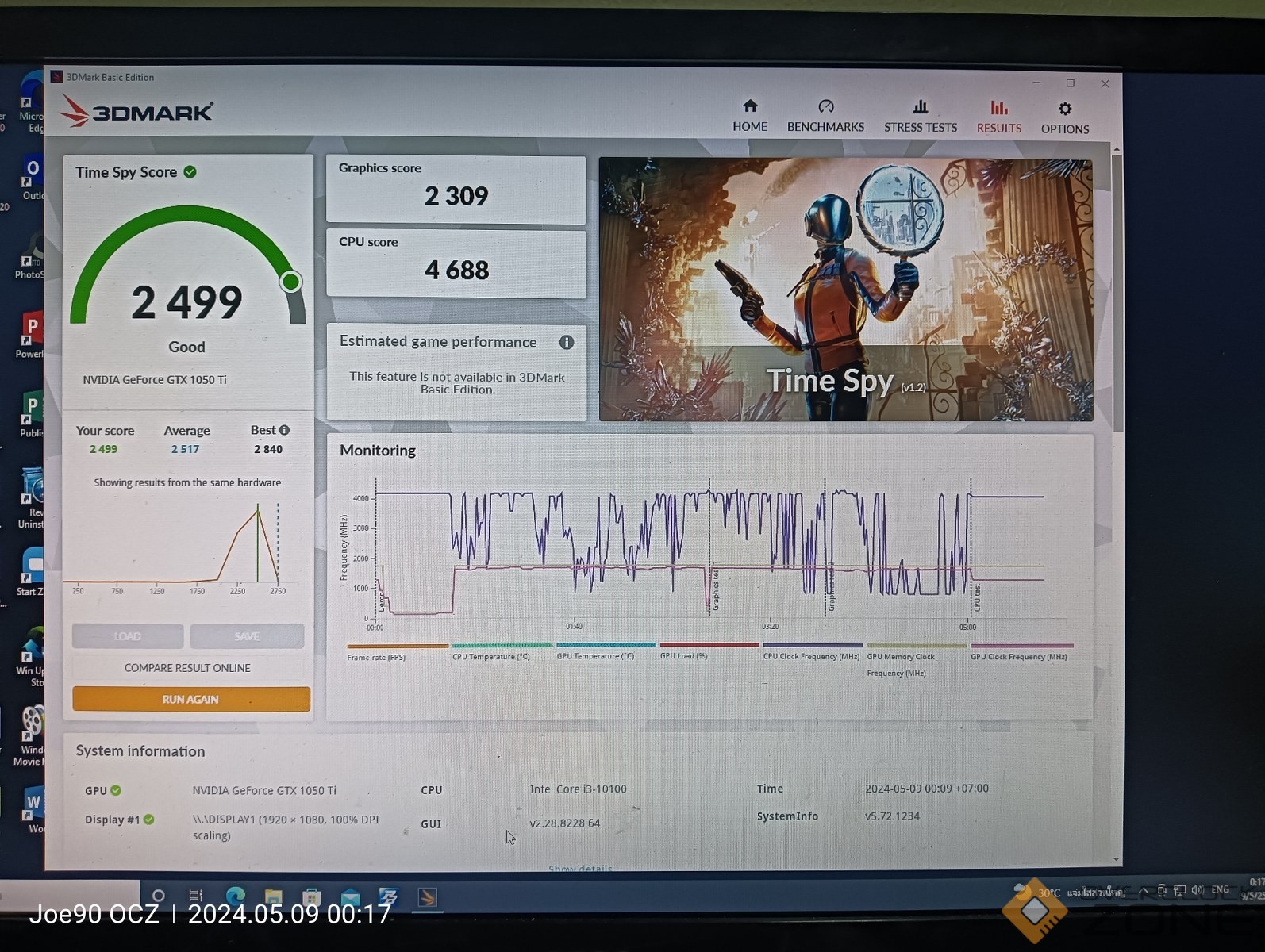1265x952 pixels.
Task: Open the Revo Uninstaller desktop shortcut
Action: click(32, 498)
